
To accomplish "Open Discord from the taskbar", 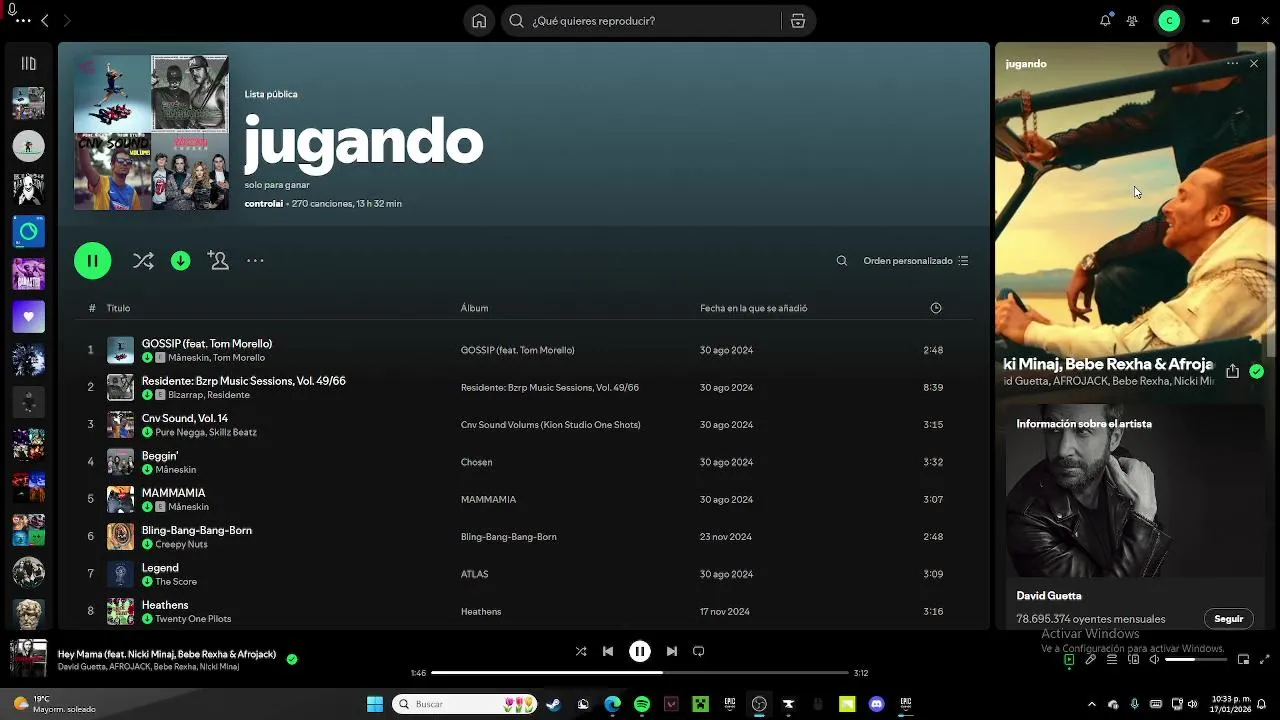I will tap(877, 704).
